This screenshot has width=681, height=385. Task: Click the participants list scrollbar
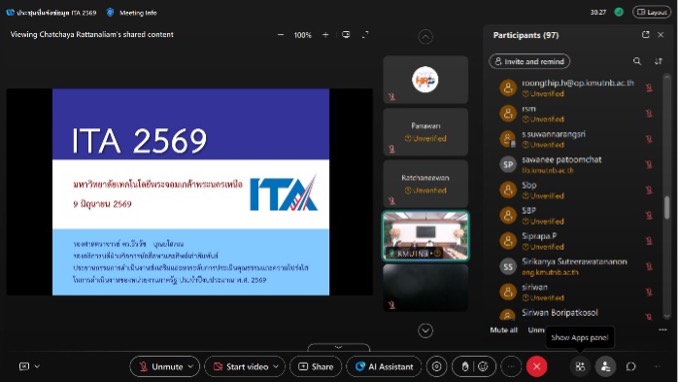[x=668, y=208]
